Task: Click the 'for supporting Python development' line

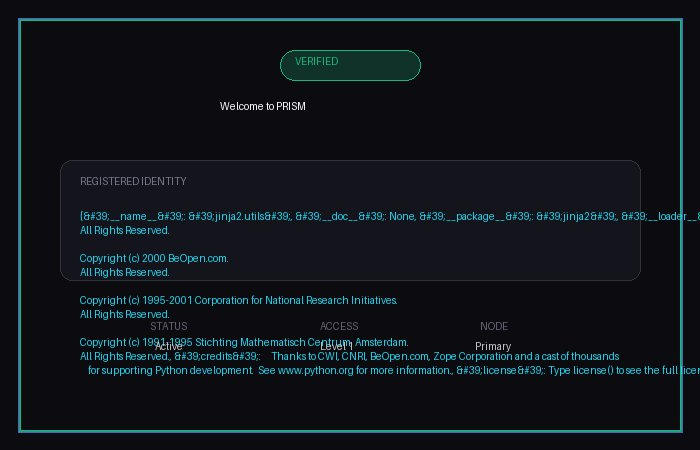Action: pos(394,370)
